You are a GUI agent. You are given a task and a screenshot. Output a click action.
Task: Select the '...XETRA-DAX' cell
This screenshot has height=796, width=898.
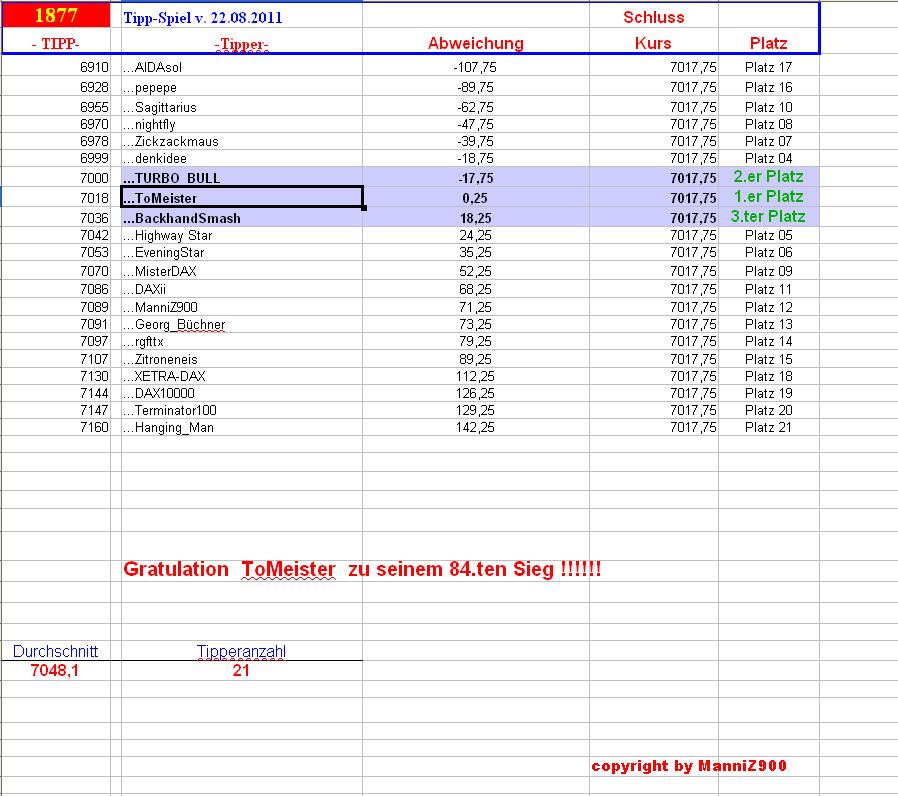click(x=242, y=376)
